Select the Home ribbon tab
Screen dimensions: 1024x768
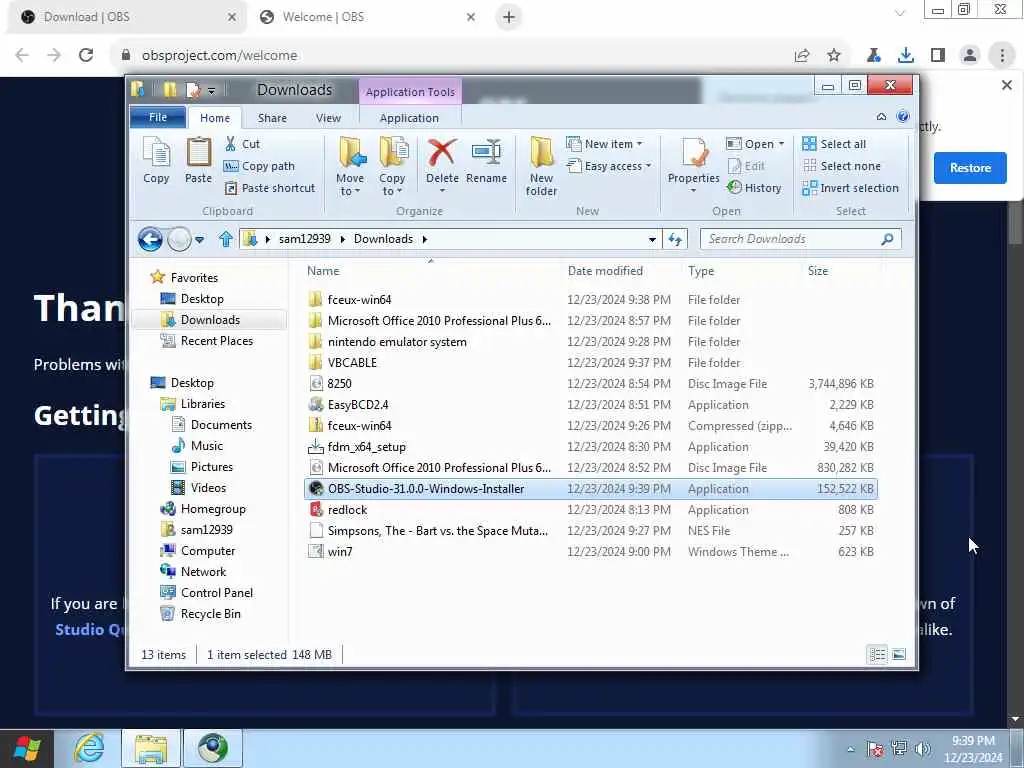215,118
